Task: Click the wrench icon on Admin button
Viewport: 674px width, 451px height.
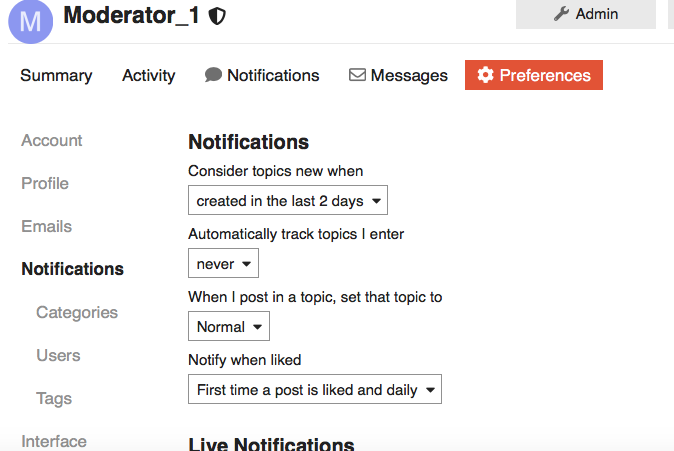Action: coord(561,14)
